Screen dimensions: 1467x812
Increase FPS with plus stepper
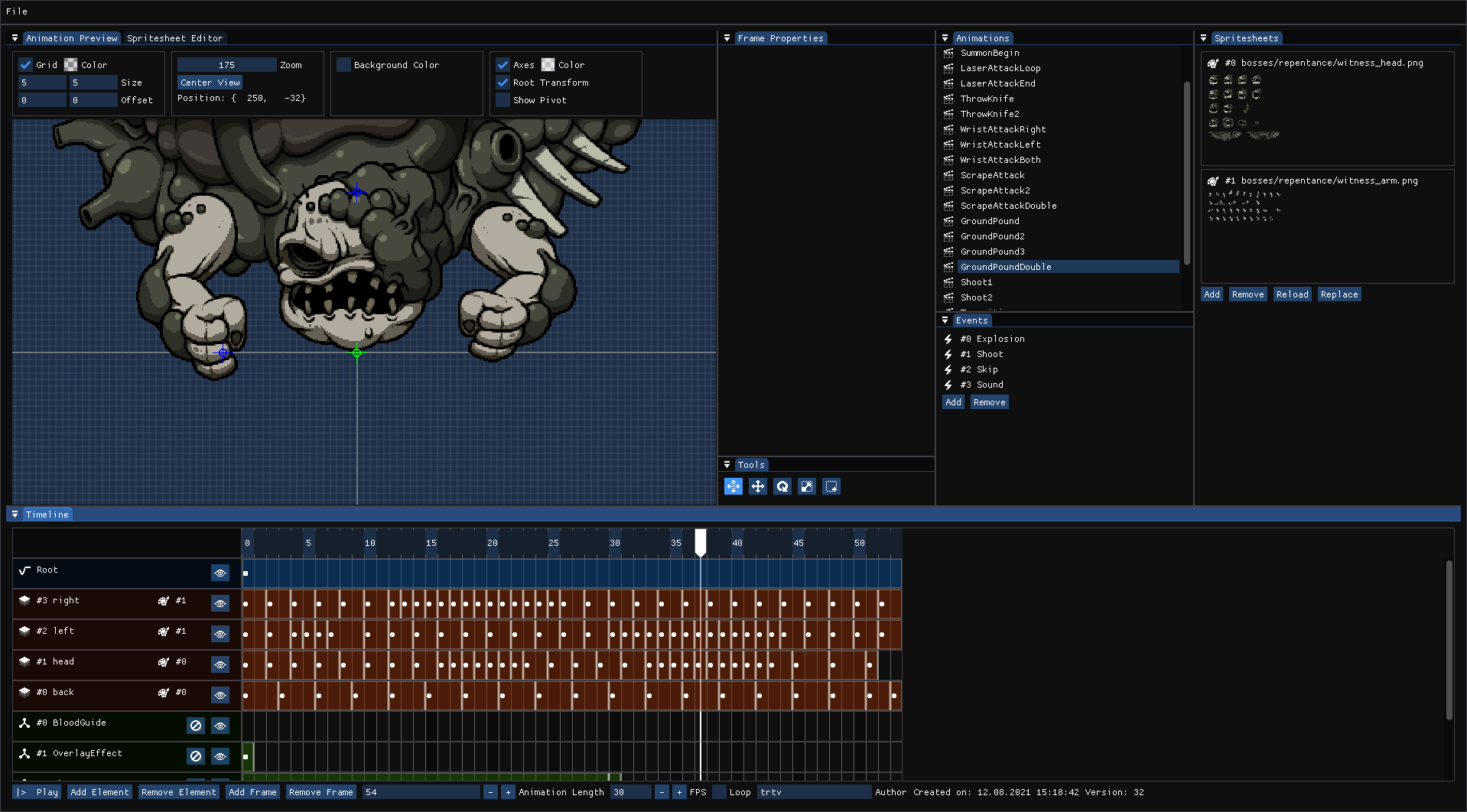(678, 792)
